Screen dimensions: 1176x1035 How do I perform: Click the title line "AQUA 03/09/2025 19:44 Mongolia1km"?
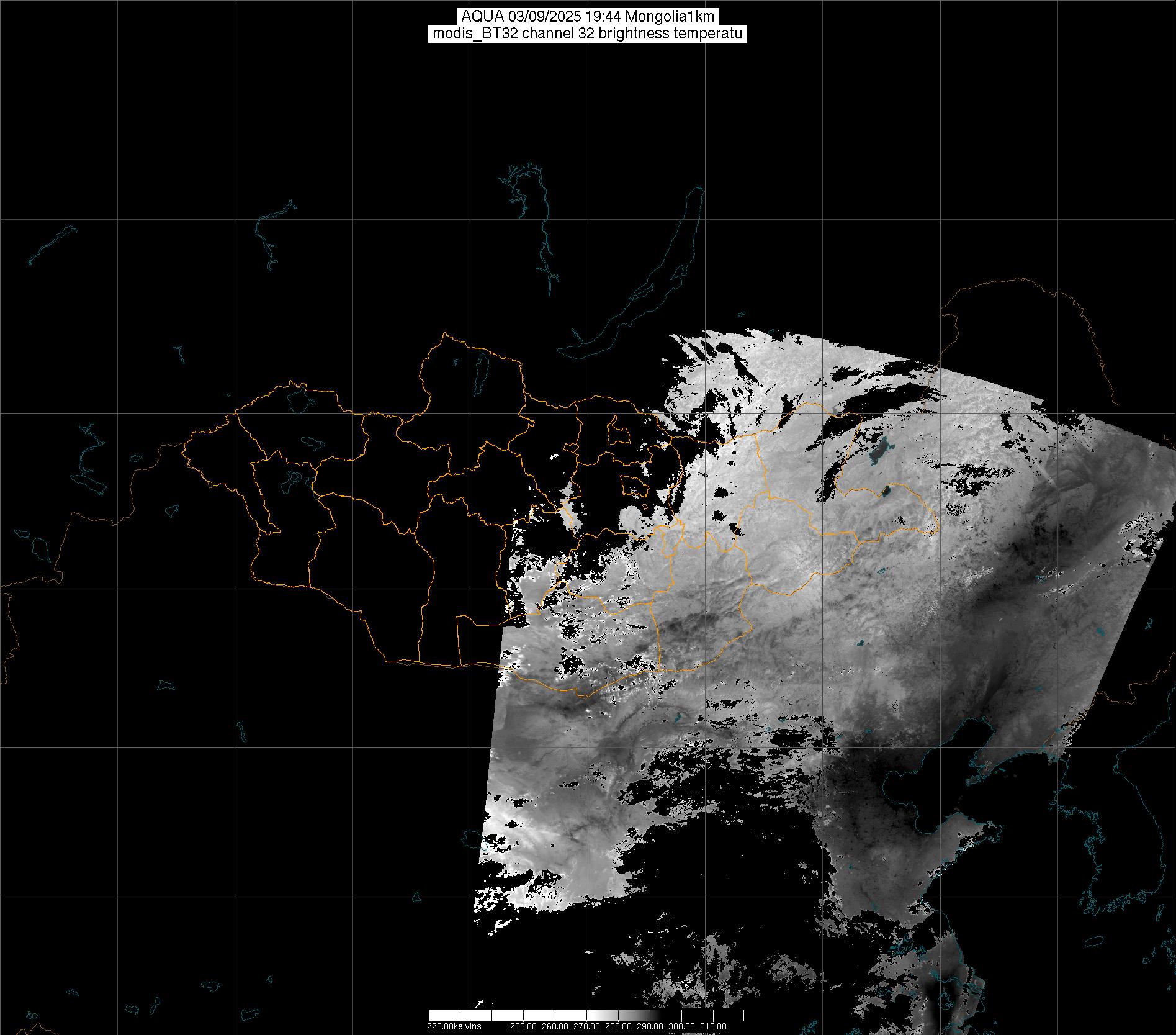pyautogui.click(x=588, y=17)
